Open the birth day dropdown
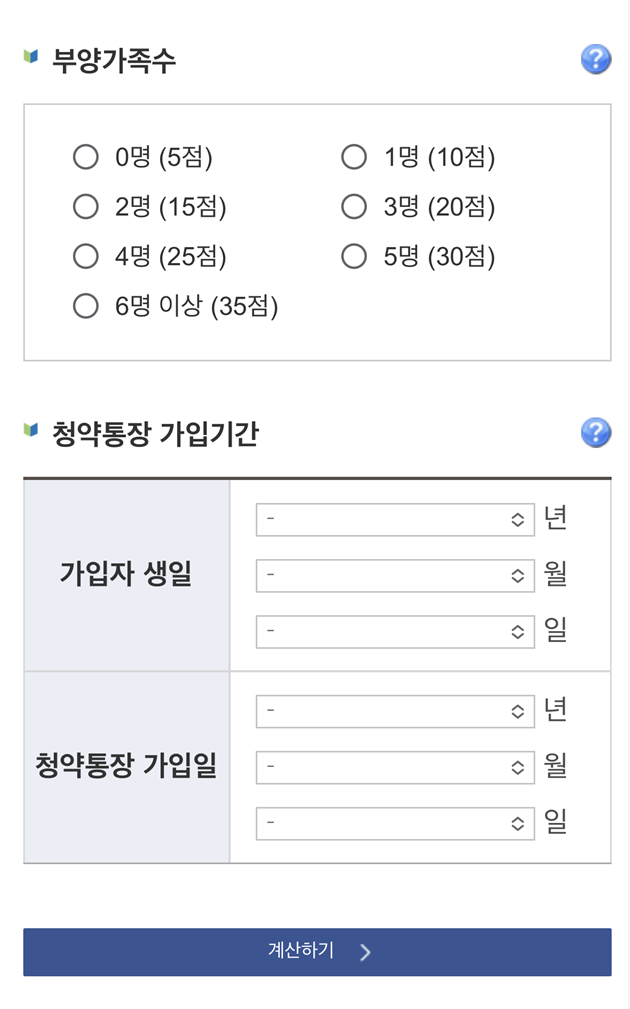The image size is (630, 1009). [395, 631]
